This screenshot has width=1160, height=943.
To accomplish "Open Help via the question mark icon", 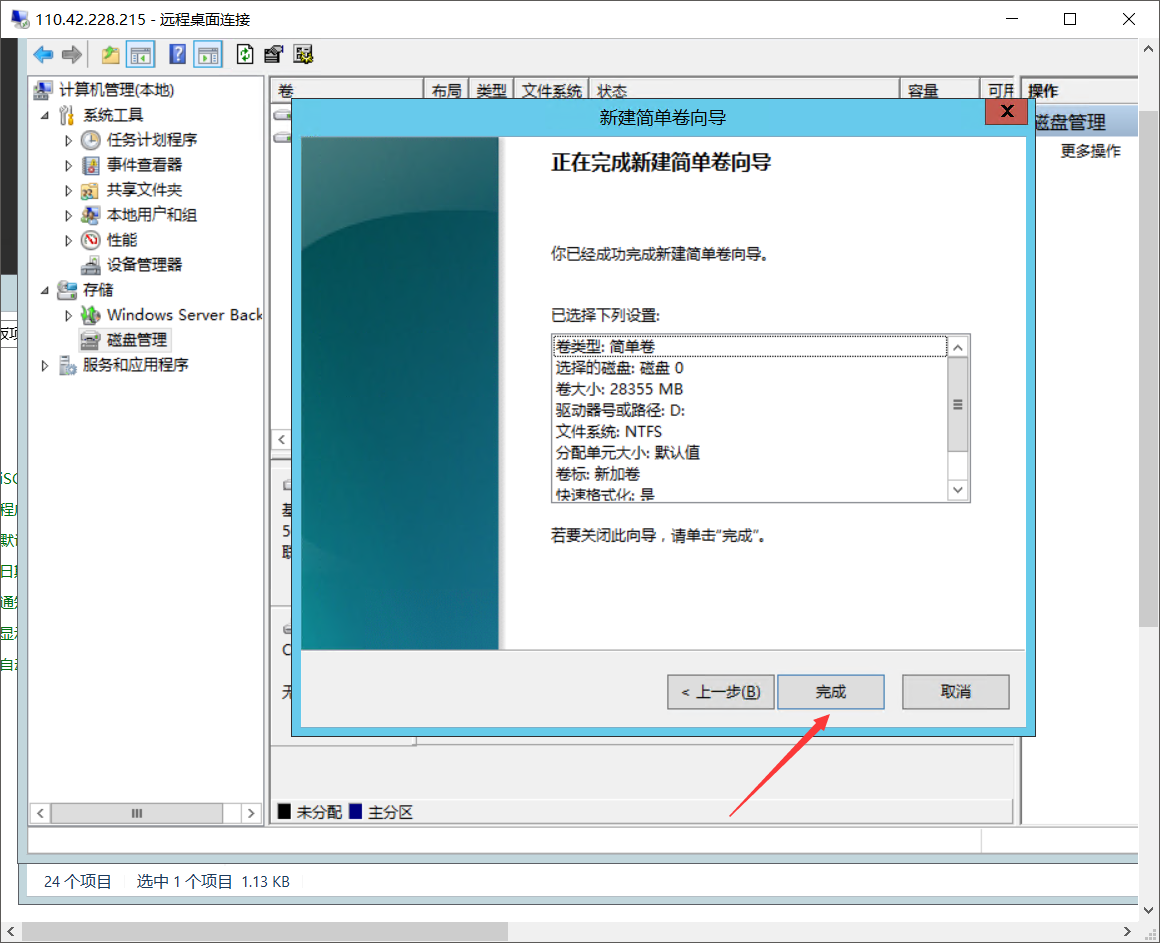I will click(178, 55).
